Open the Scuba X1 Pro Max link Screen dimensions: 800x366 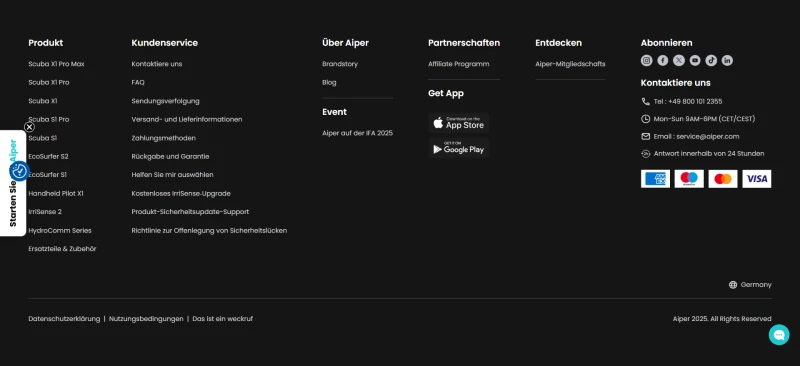click(56, 64)
